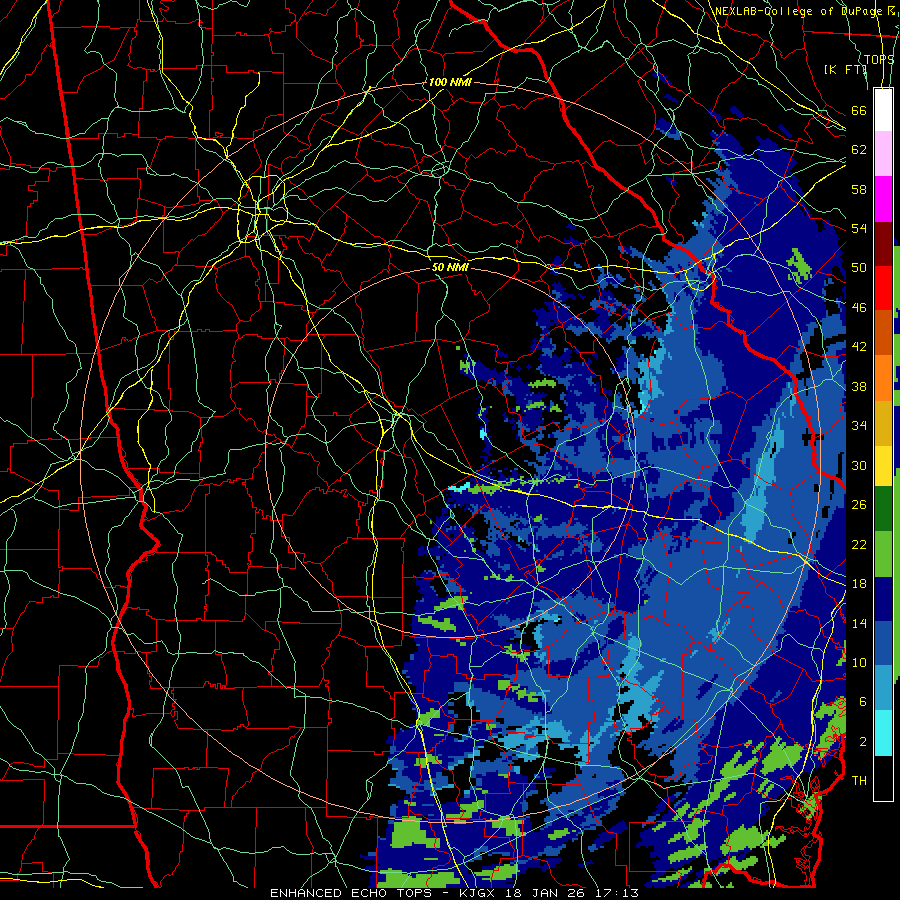Click the yellow legend swatch

click(883, 467)
